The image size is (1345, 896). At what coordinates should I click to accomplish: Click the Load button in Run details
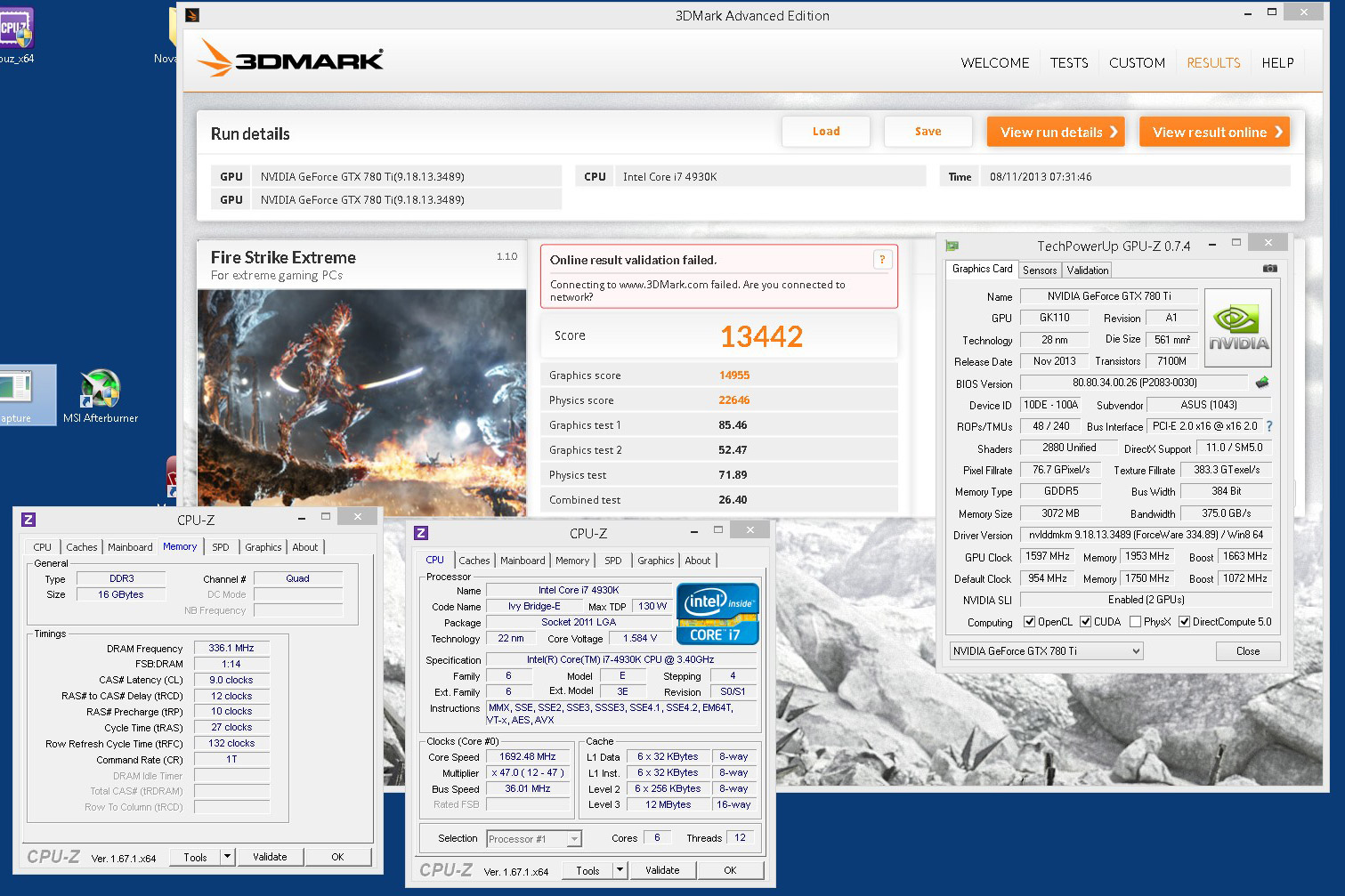click(826, 132)
